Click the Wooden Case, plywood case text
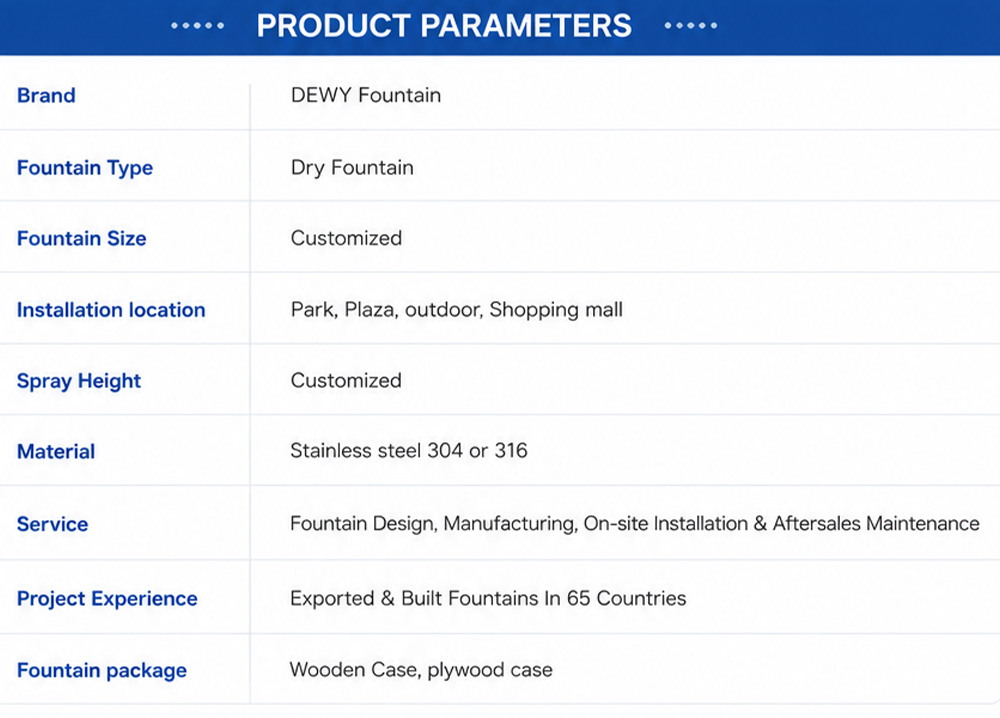This screenshot has width=1000, height=718. coord(421,670)
